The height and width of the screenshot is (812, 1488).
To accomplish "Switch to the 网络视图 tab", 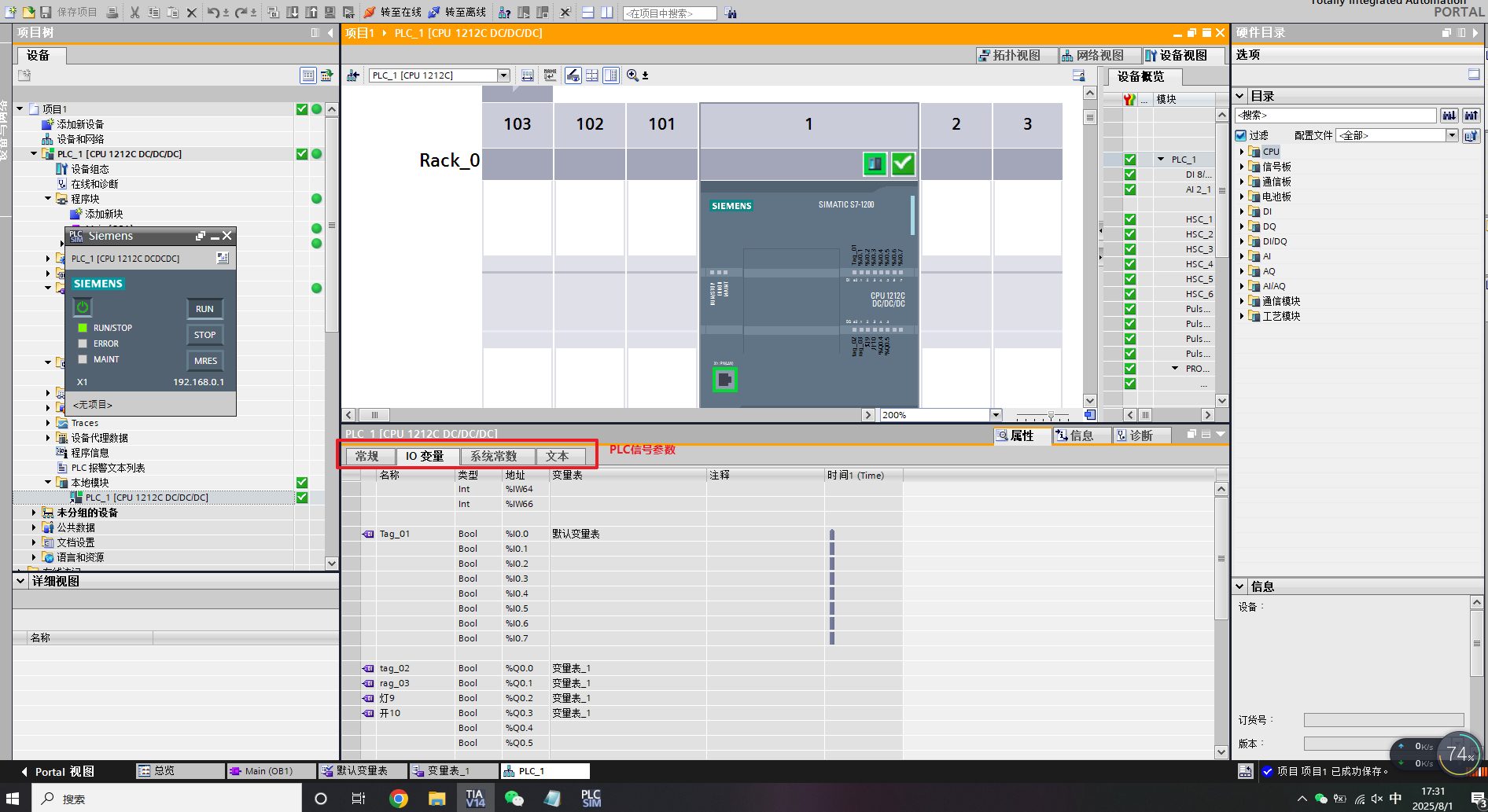I will tap(1099, 55).
